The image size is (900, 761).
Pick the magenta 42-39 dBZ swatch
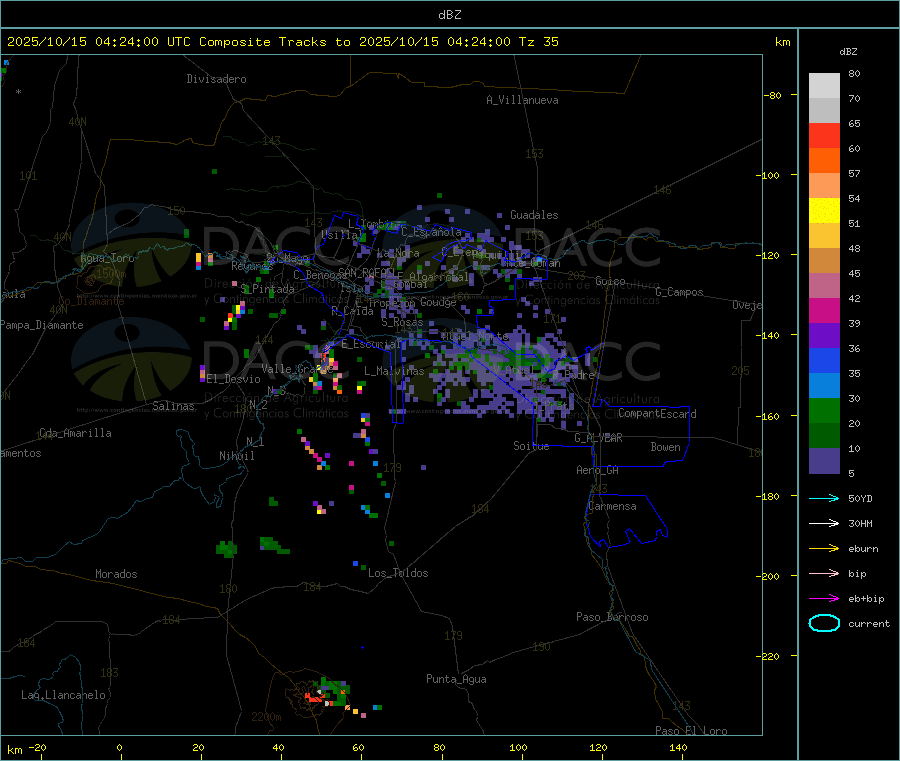824,311
